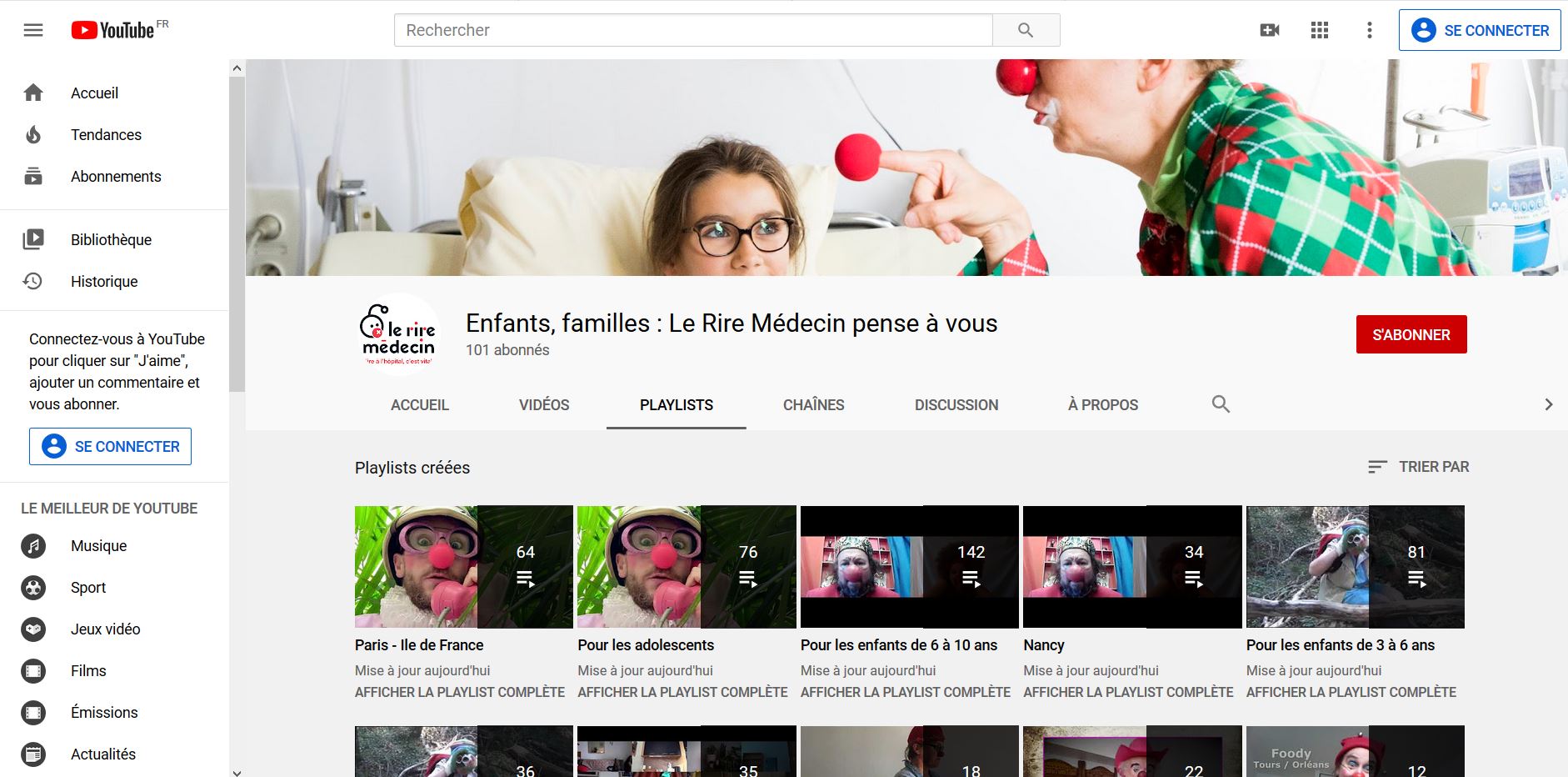Viewport: 1568px width, 777px height.
Task: Click AFFICHER LA PLAYLIST COMPLÈTE under Pour les adolescents
Action: click(x=682, y=692)
